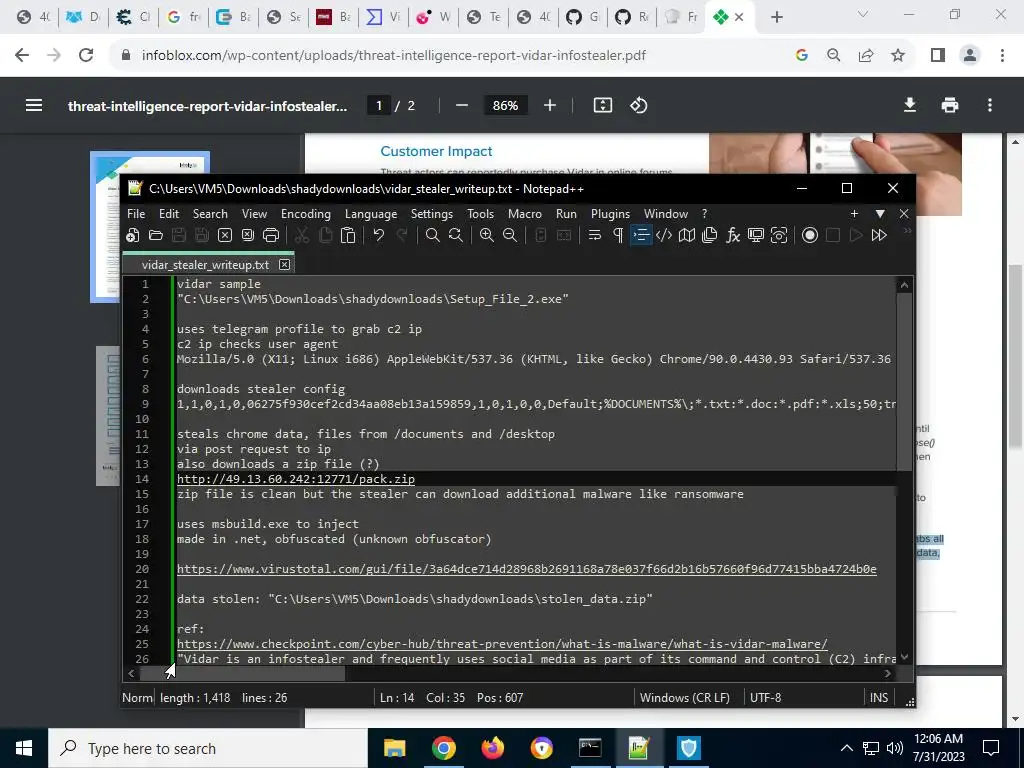
Task: Click the Print icon in Notepad++ toolbar
Action: tap(270, 235)
